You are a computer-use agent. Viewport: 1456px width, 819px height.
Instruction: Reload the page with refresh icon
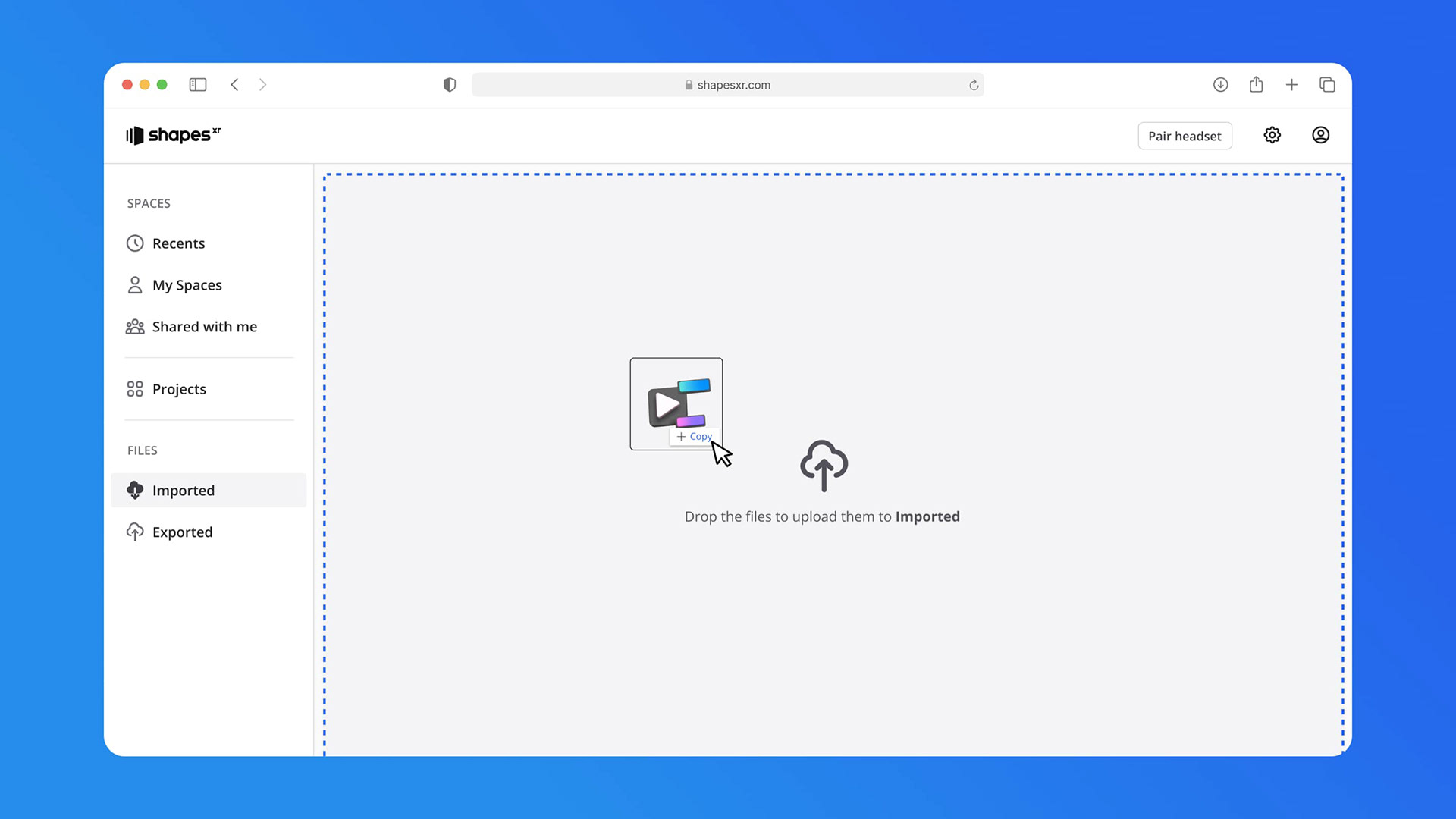click(974, 86)
